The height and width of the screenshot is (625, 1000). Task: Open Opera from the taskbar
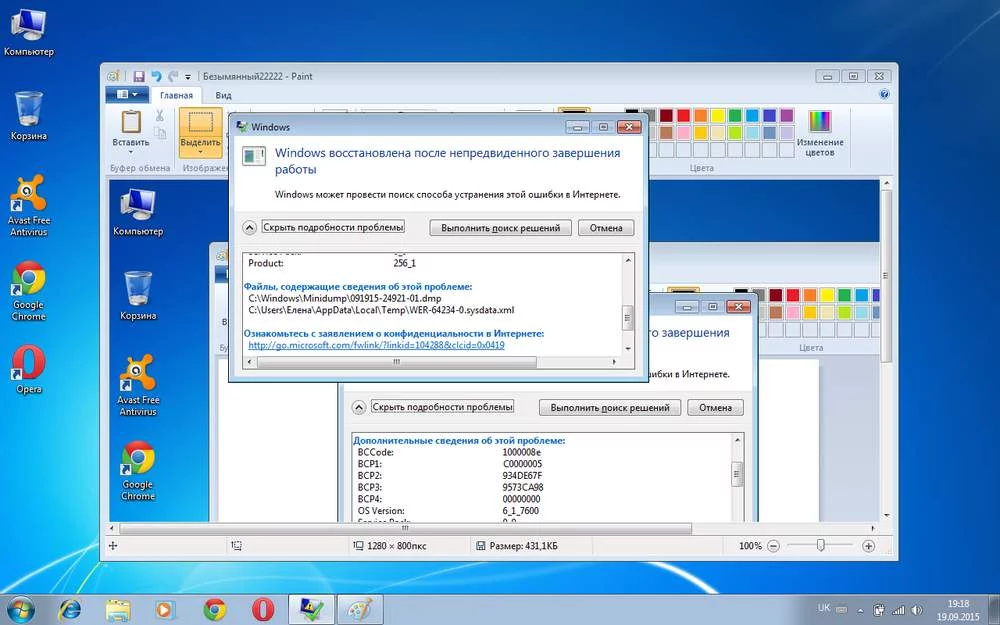point(261,608)
